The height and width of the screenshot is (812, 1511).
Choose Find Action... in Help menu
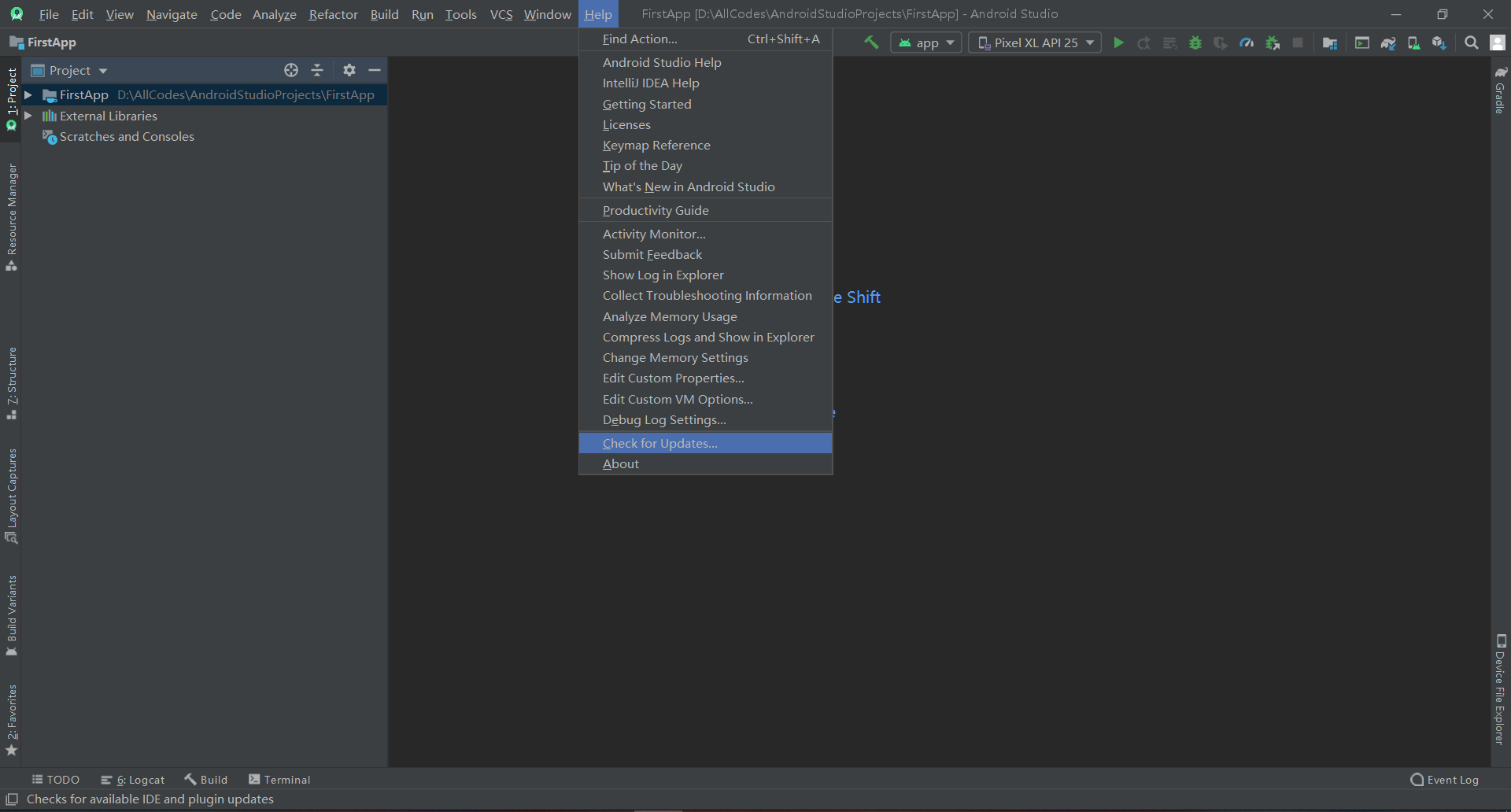pyautogui.click(x=705, y=39)
